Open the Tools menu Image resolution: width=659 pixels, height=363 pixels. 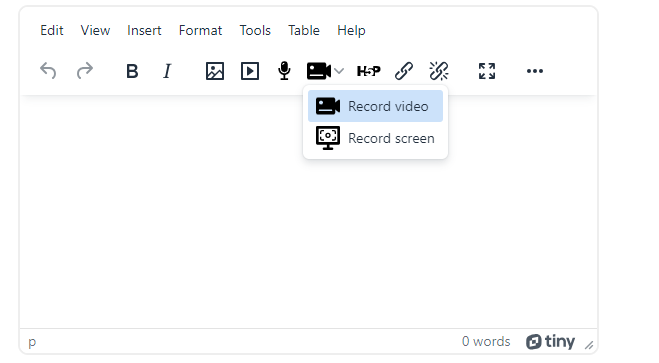point(255,30)
